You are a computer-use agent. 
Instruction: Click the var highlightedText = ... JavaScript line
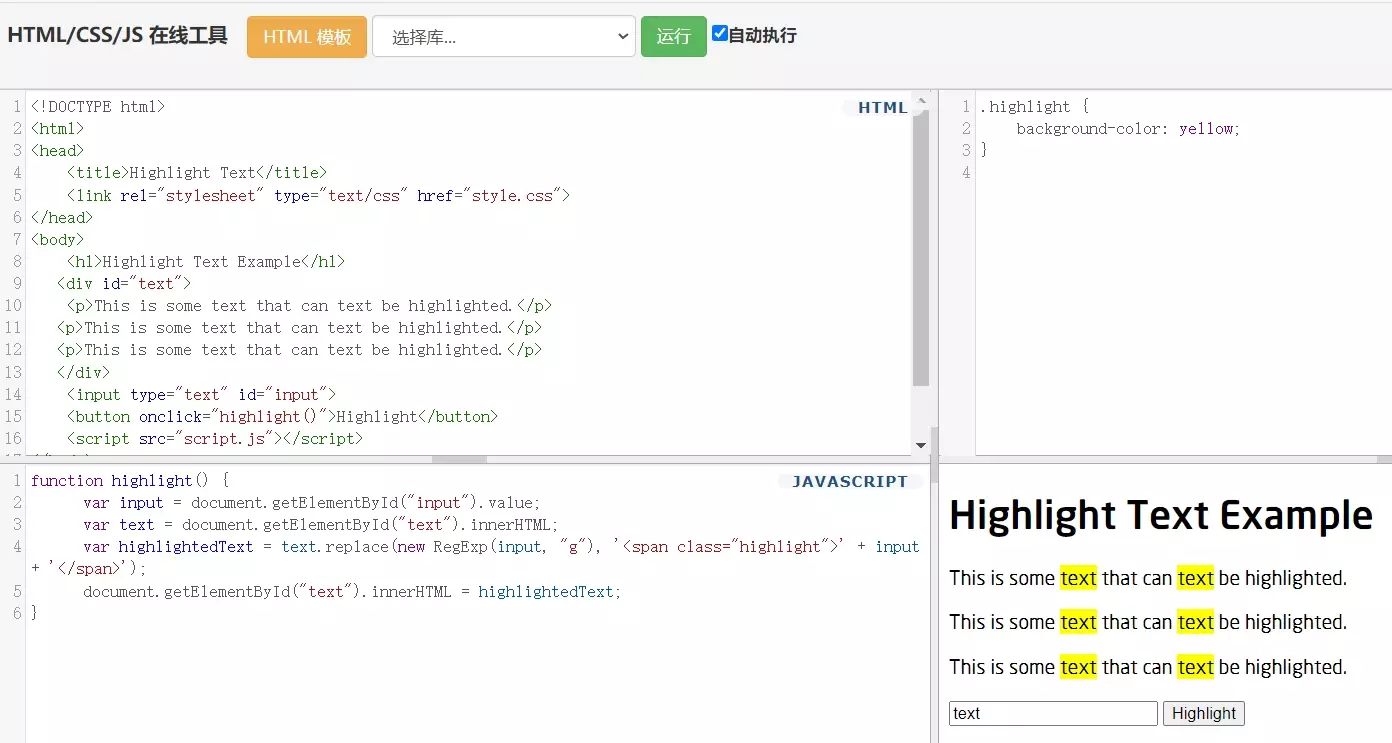[475, 557]
